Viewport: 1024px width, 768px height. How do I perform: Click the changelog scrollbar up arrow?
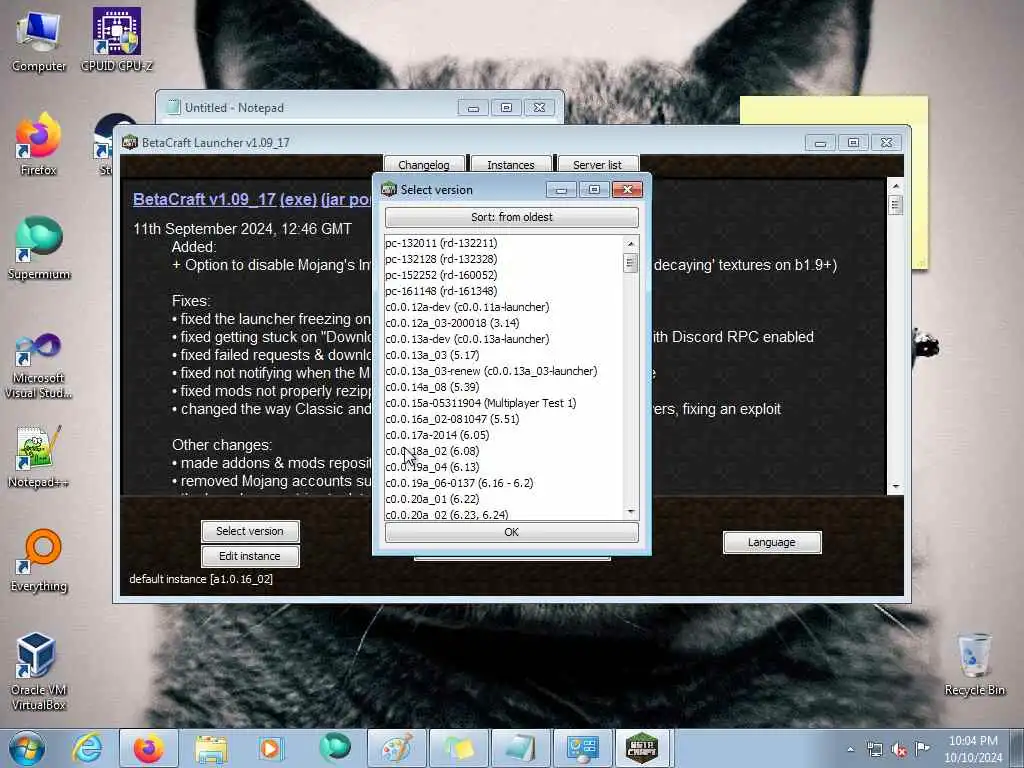tap(895, 186)
